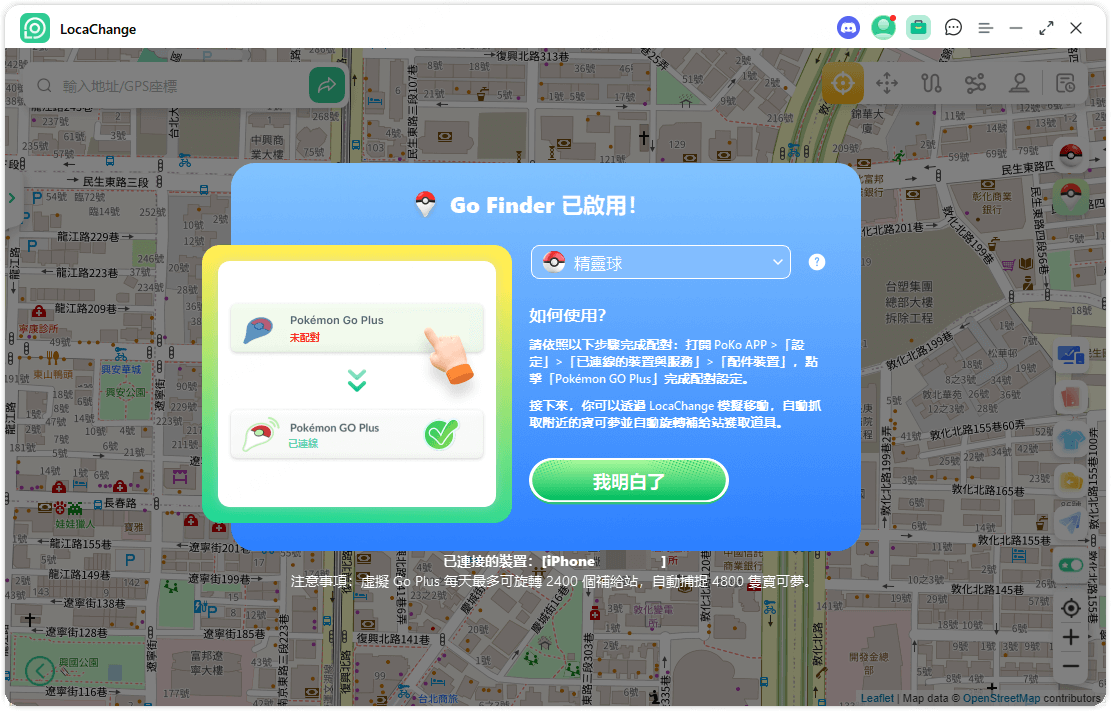
Task: Open the multi-device control icon
Action: 1071,354
